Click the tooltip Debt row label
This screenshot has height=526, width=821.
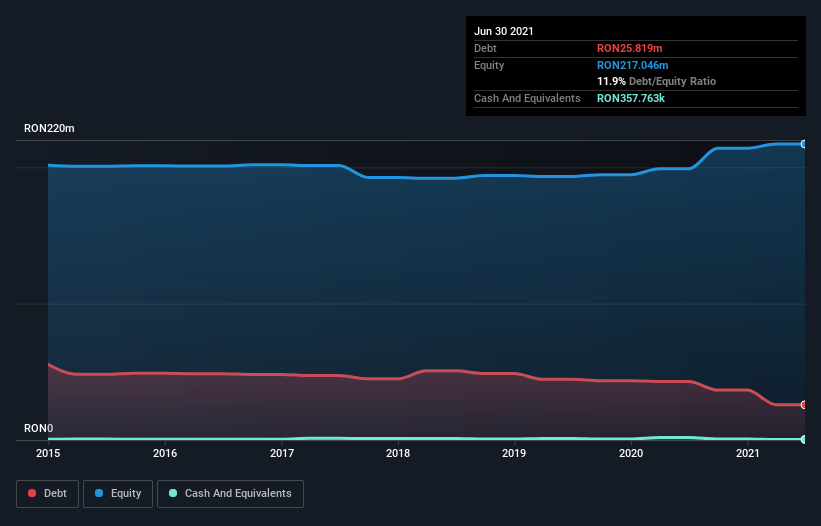pyautogui.click(x=485, y=48)
